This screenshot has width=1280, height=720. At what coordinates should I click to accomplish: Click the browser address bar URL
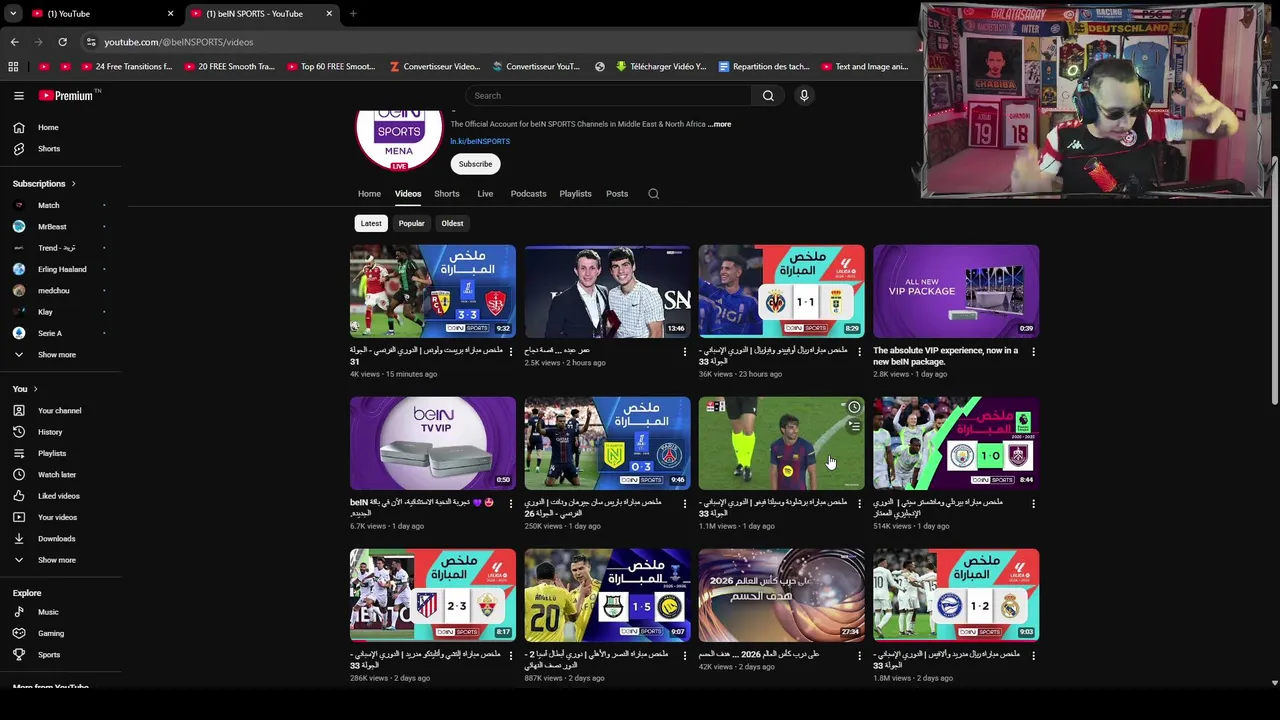pos(179,42)
